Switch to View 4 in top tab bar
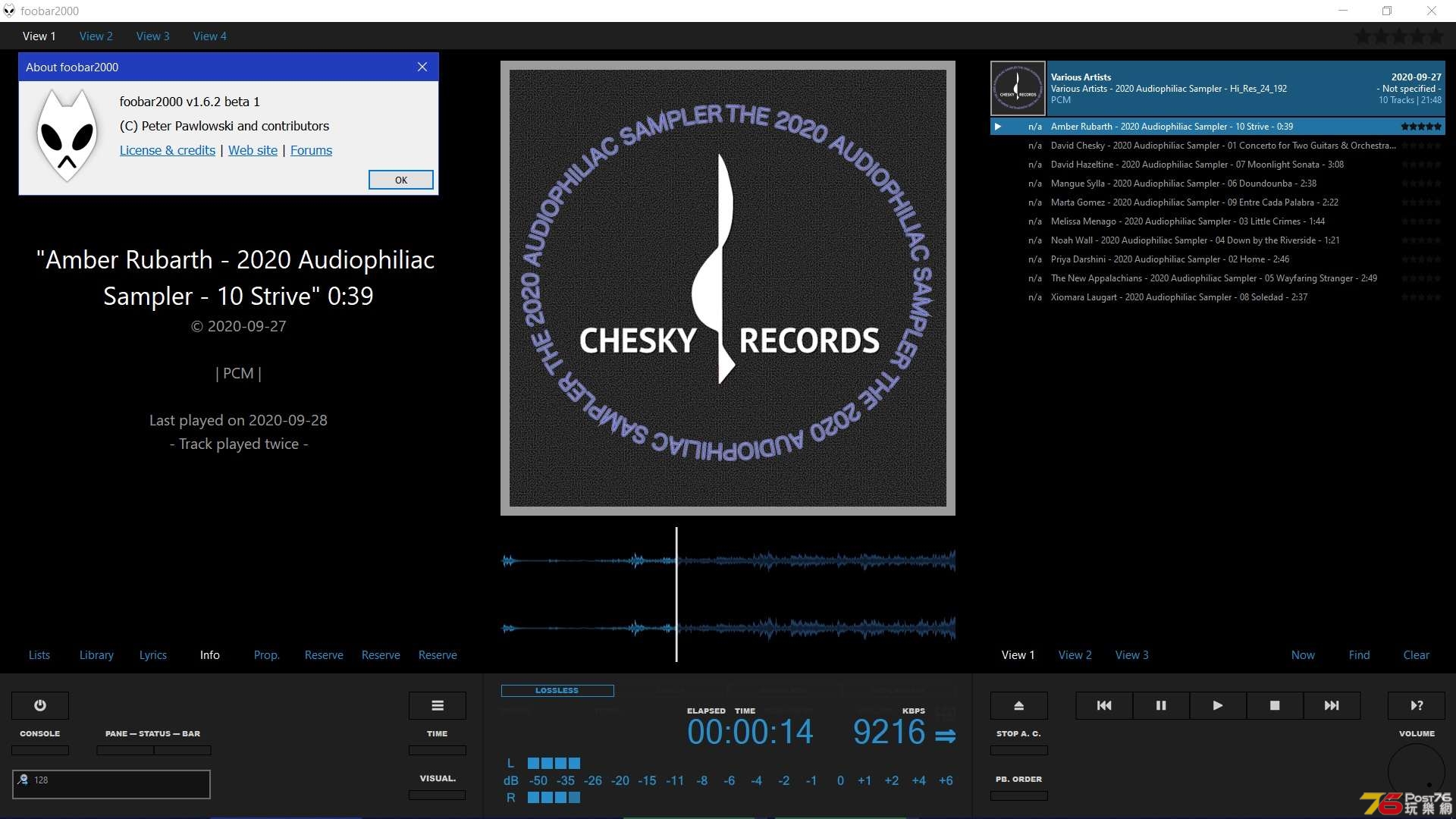This screenshot has height=819, width=1456. tap(209, 36)
